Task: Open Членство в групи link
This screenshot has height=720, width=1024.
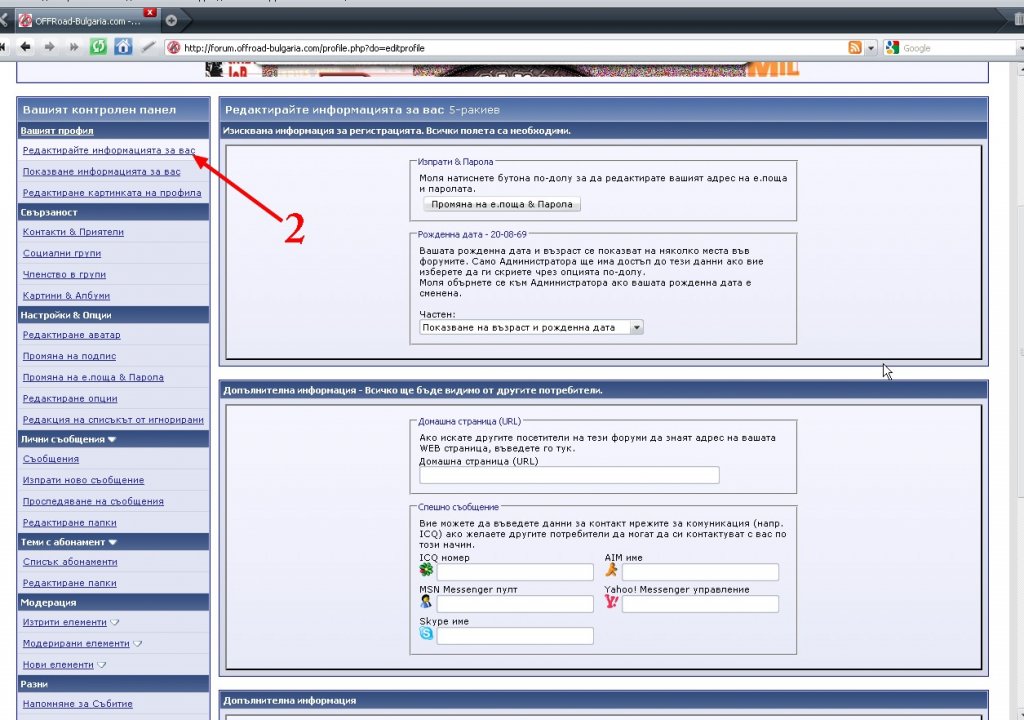Action: pyautogui.click(x=64, y=274)
